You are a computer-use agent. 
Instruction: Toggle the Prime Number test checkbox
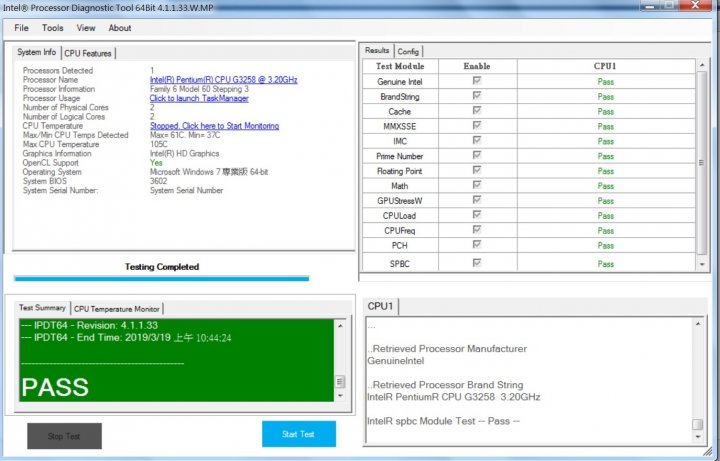[477, 155]
